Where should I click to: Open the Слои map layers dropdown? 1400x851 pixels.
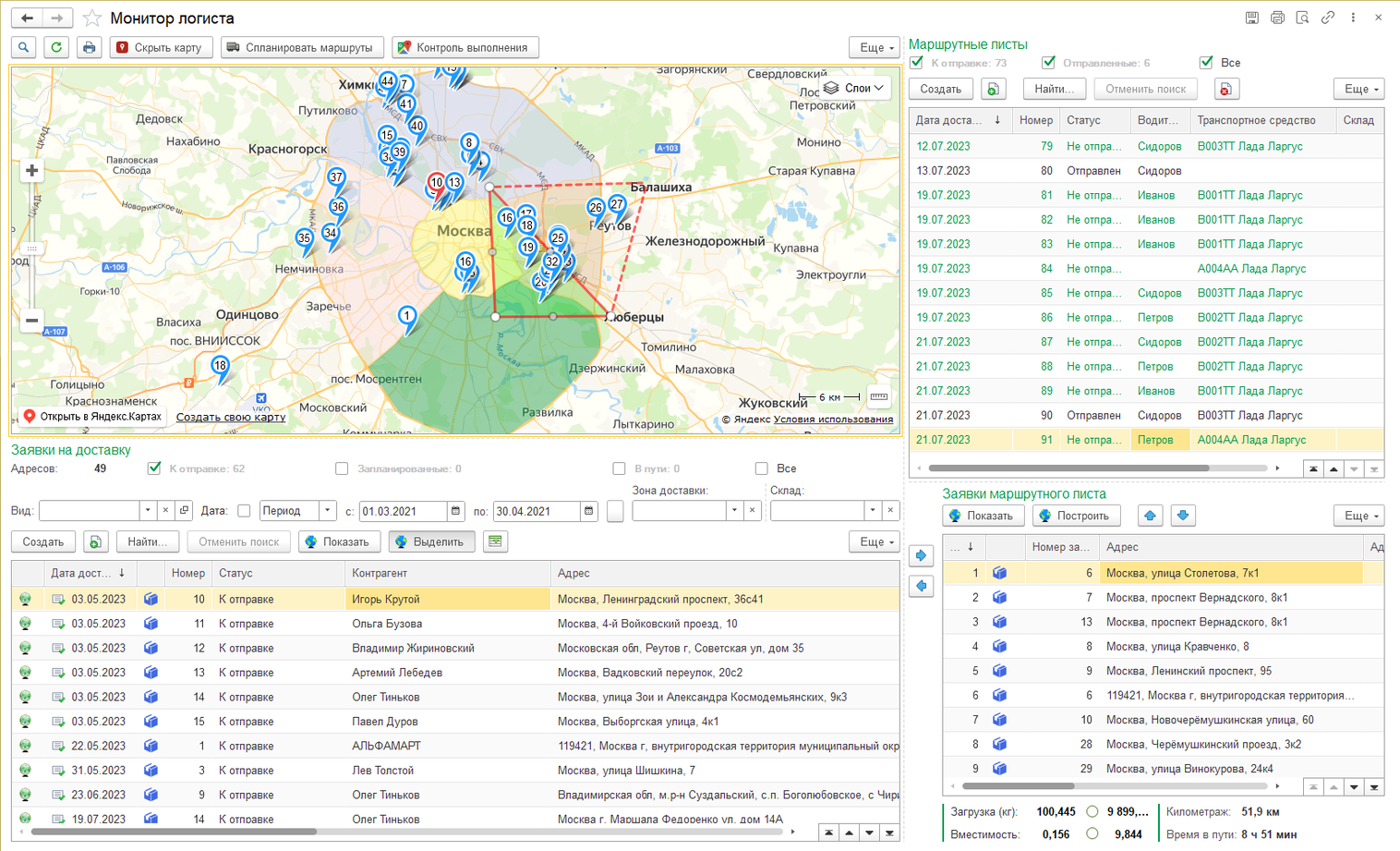point(855,88)
